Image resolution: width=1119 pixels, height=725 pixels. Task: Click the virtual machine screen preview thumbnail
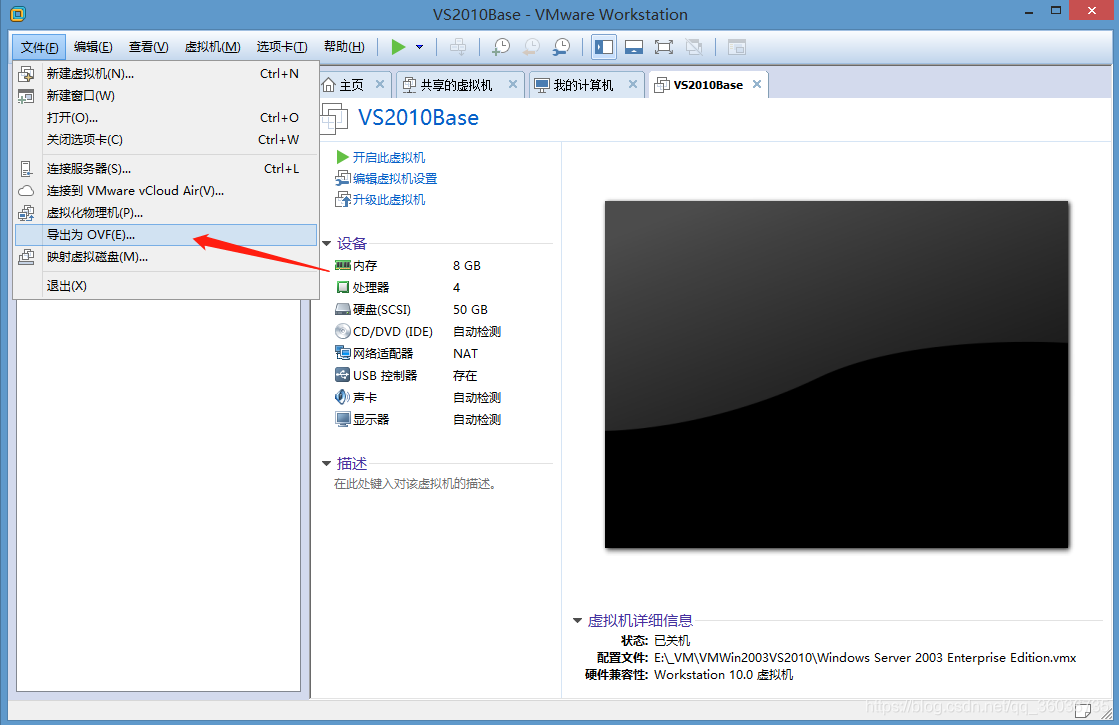836,375
